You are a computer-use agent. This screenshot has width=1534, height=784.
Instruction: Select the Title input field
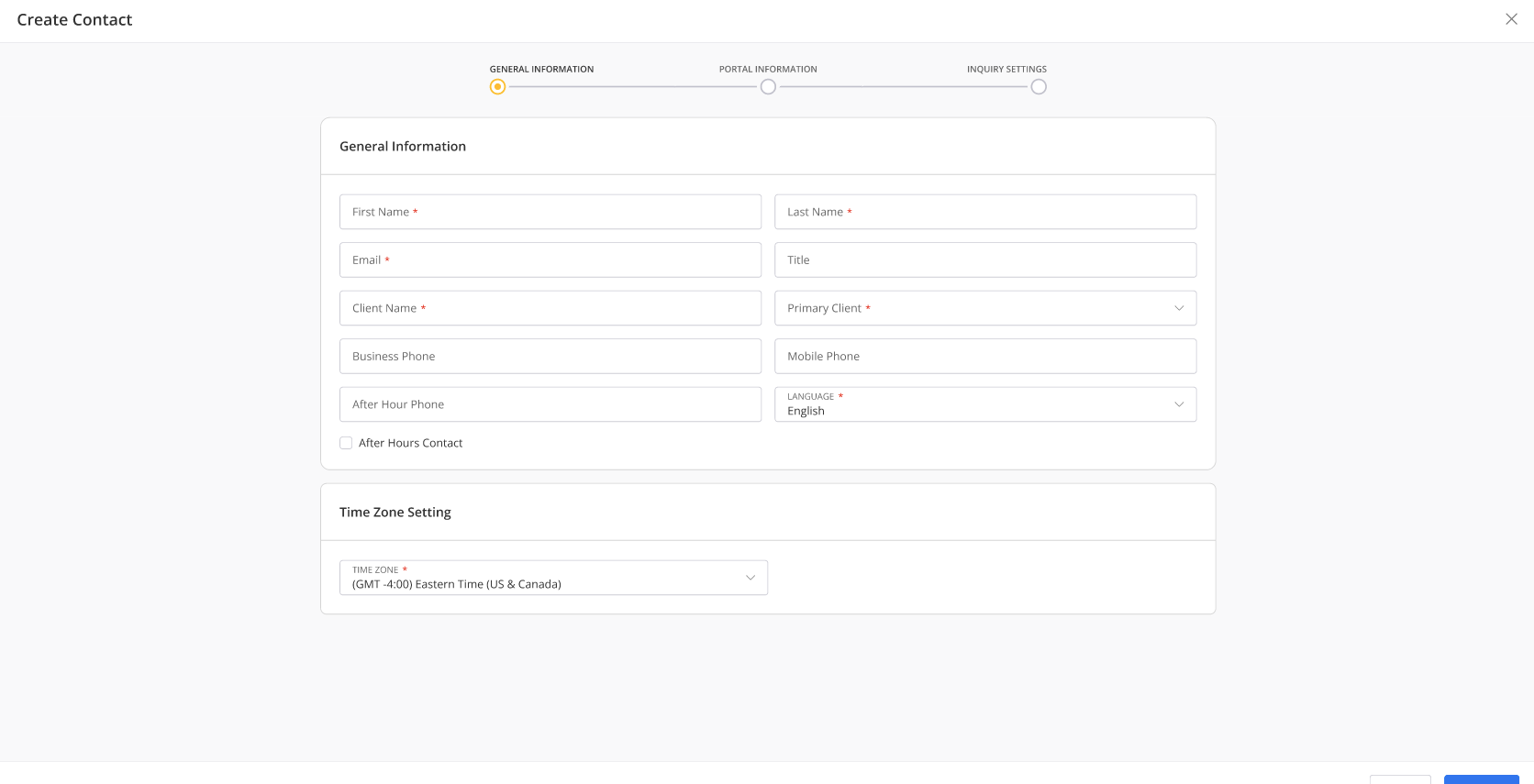[985, 260]
